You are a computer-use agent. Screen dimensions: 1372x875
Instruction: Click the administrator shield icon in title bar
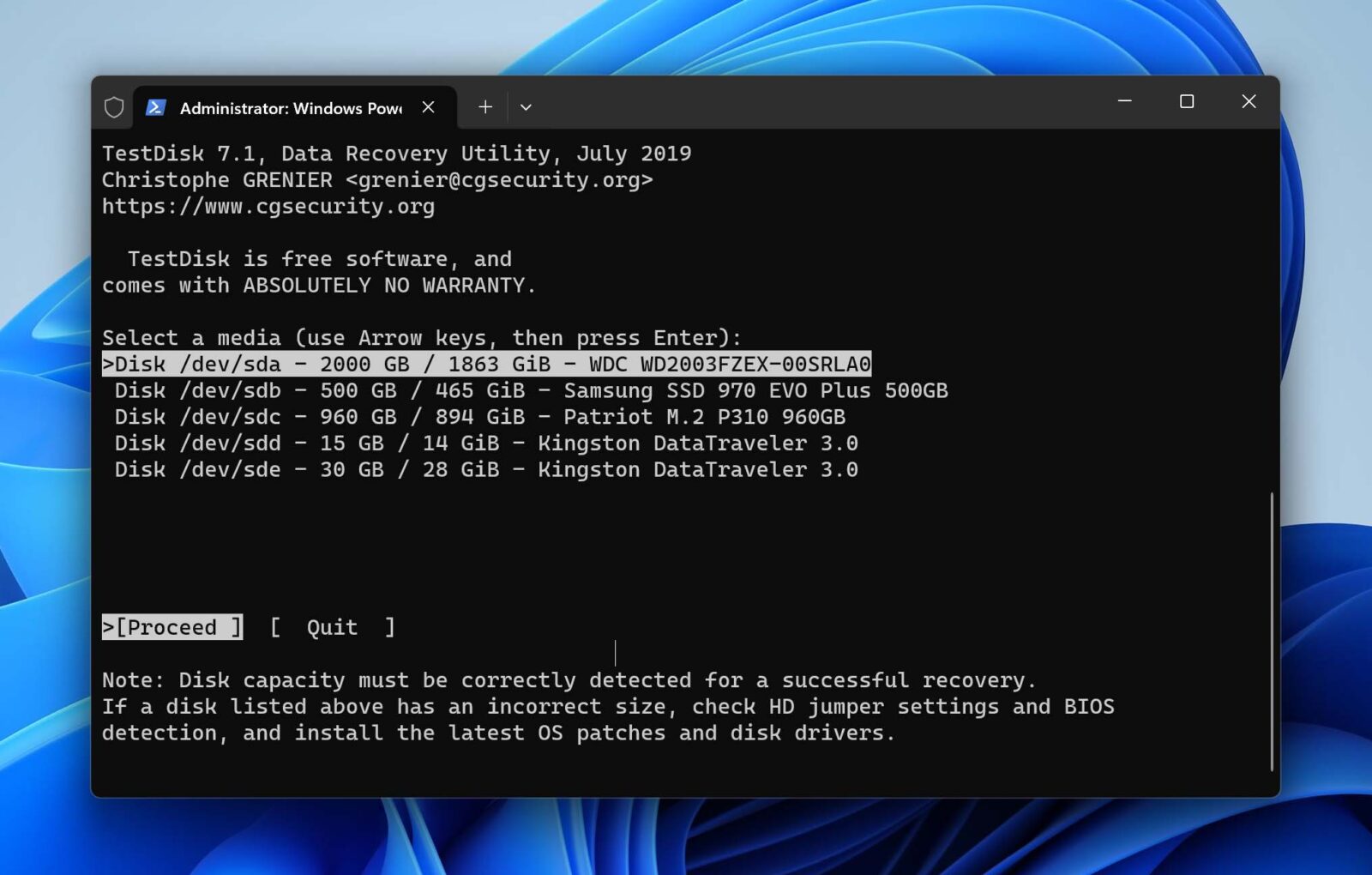pos(112,106)
